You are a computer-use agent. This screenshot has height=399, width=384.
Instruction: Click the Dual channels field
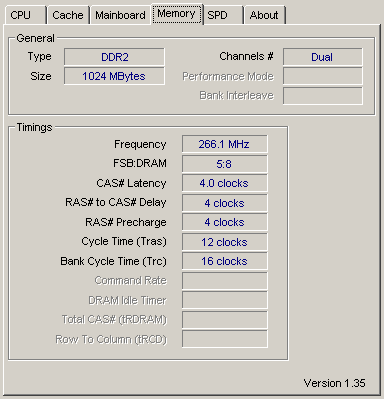[322, 57]
